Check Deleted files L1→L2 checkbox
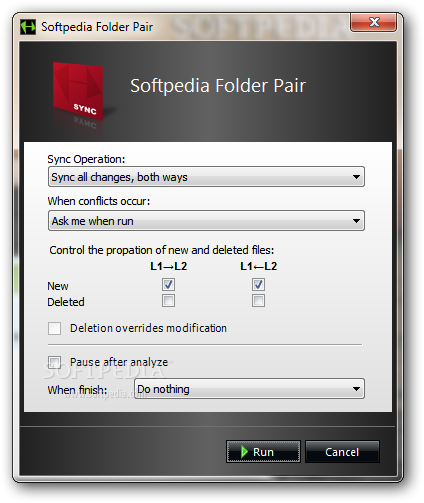This screenshot has width=424, height=503. 168,301
